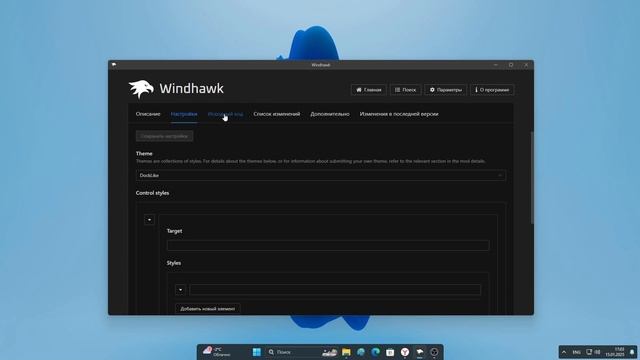The image size is (640, 360).
Task: Open the Styles item arrow dropdown
Action: pos(180,290)
